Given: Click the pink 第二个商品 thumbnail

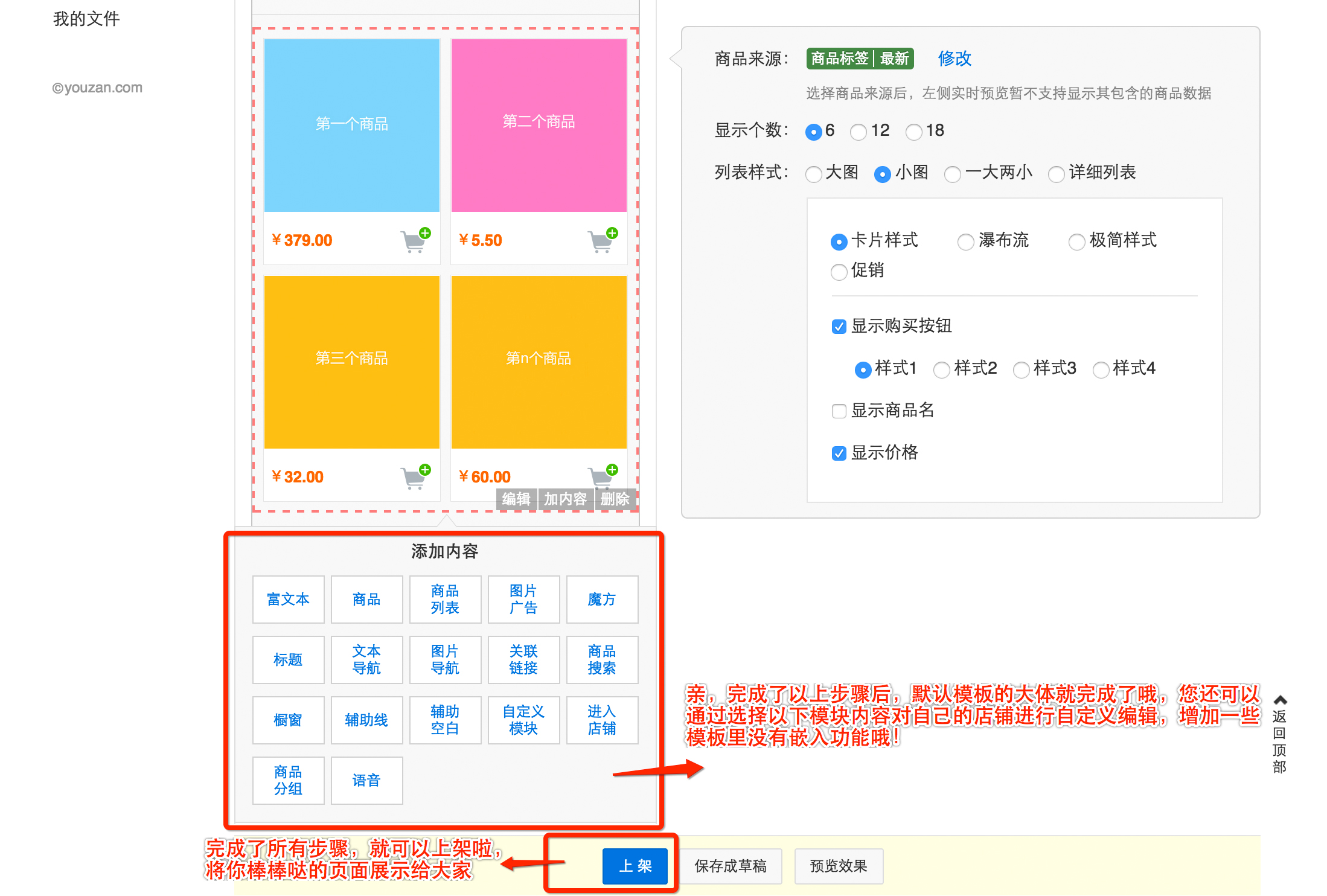Looking at the screenshot, I should [x=539, y=126].
